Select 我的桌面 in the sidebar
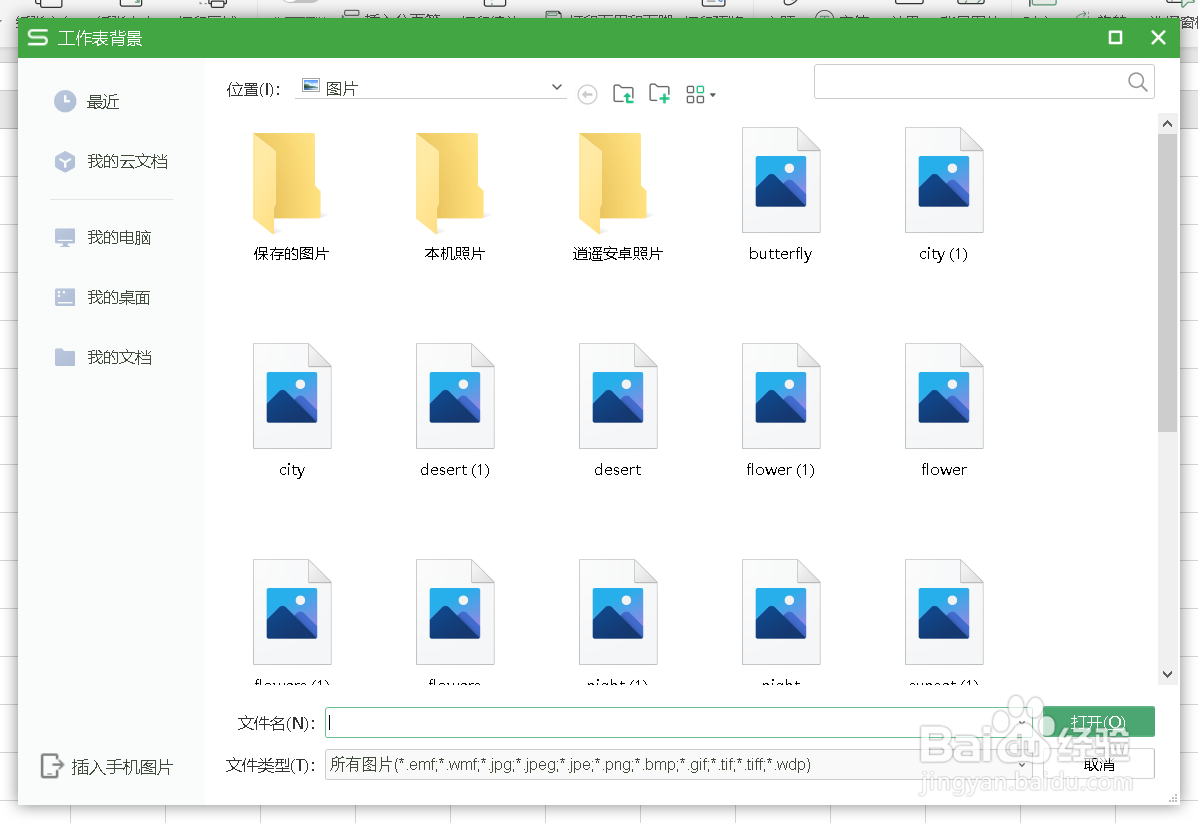Image resolution: width=1198 pixels, height=823 pixels. coord(102,297)
